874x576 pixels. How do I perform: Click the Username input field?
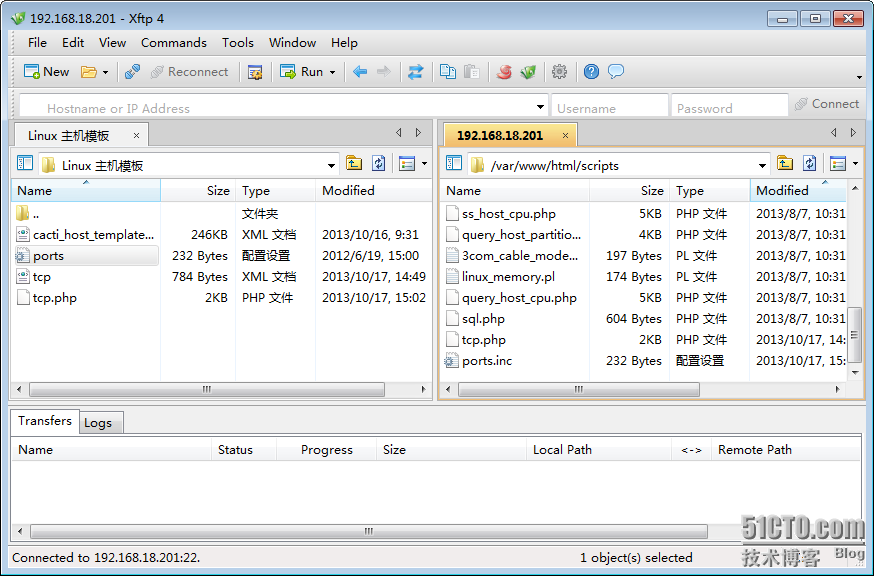pos(609,105)
